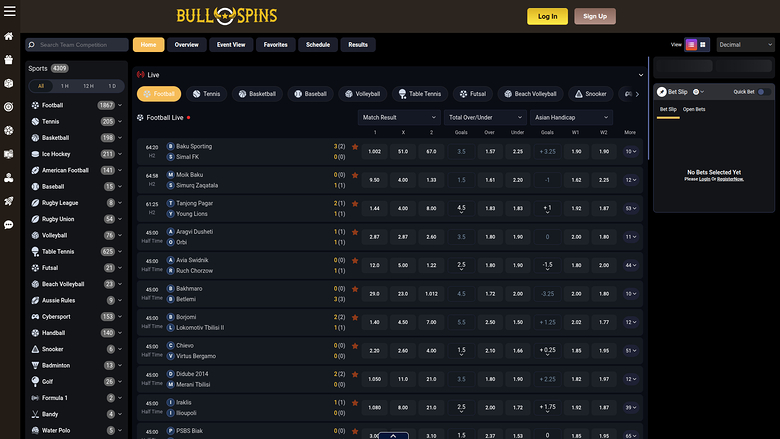
Task: Click the search magnifier icon
Action: (31, 45)
